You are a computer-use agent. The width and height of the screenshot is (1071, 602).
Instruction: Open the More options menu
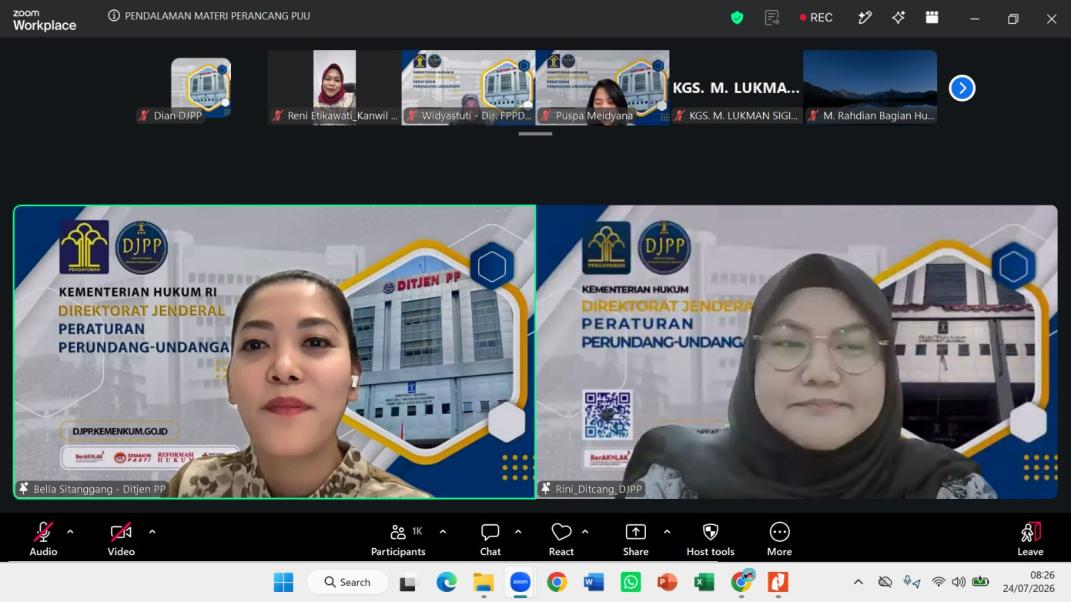(779, 538)
